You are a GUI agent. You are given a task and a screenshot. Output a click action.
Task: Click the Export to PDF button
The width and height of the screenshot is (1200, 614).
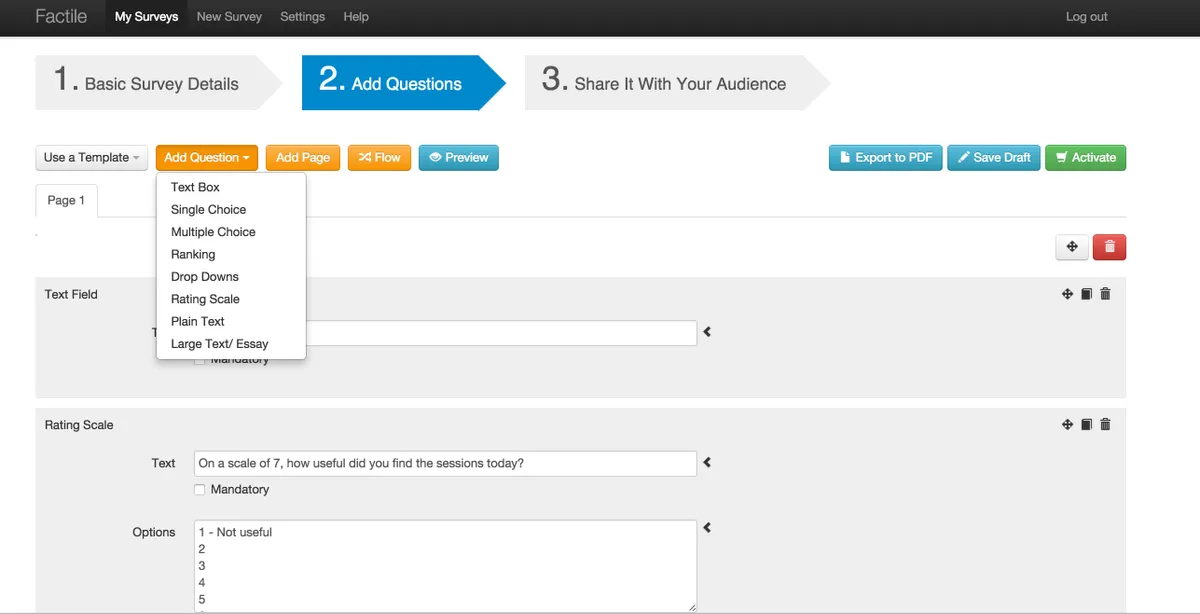(x=885, y=158)
